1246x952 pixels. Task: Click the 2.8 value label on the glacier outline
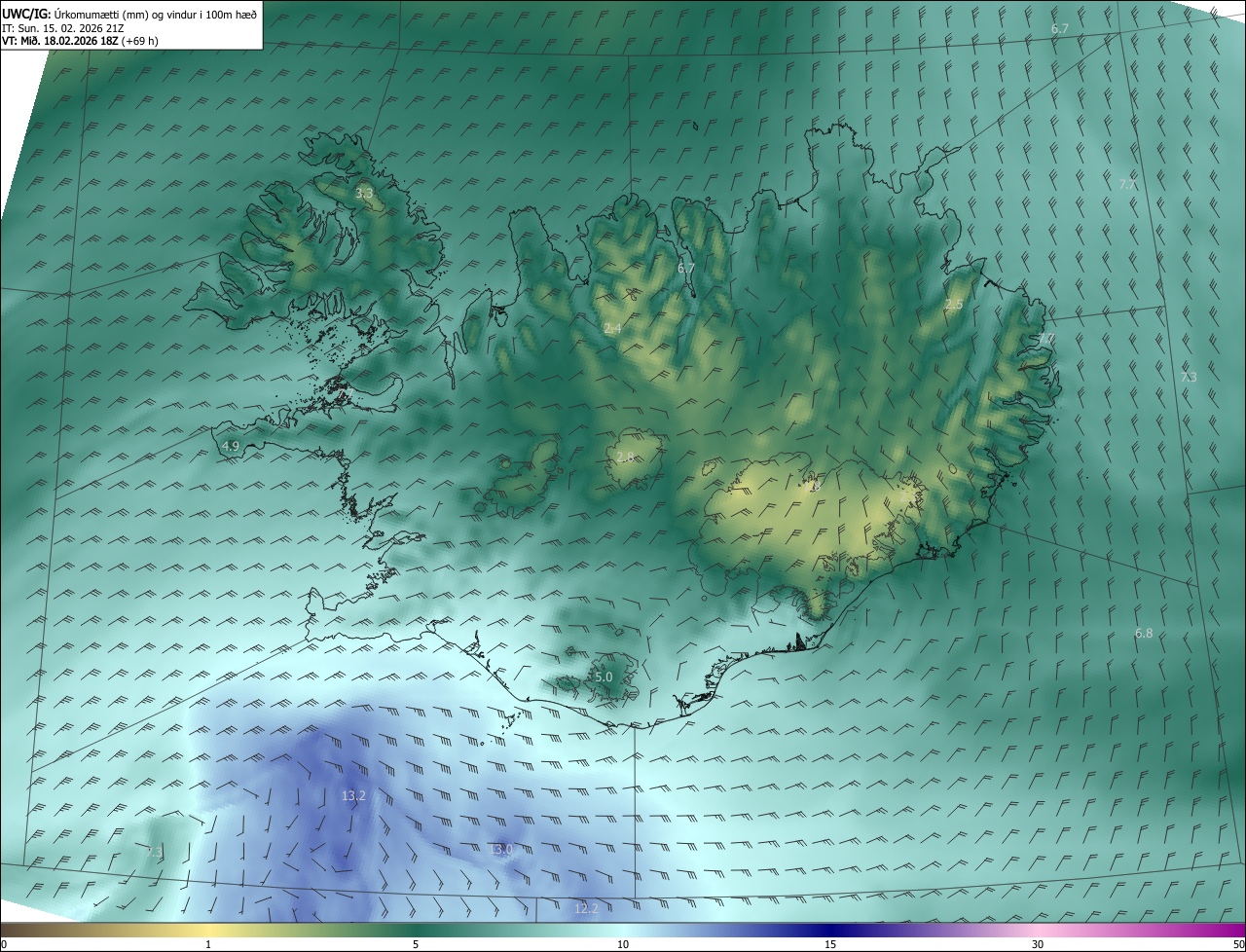[x=625, y=457]
